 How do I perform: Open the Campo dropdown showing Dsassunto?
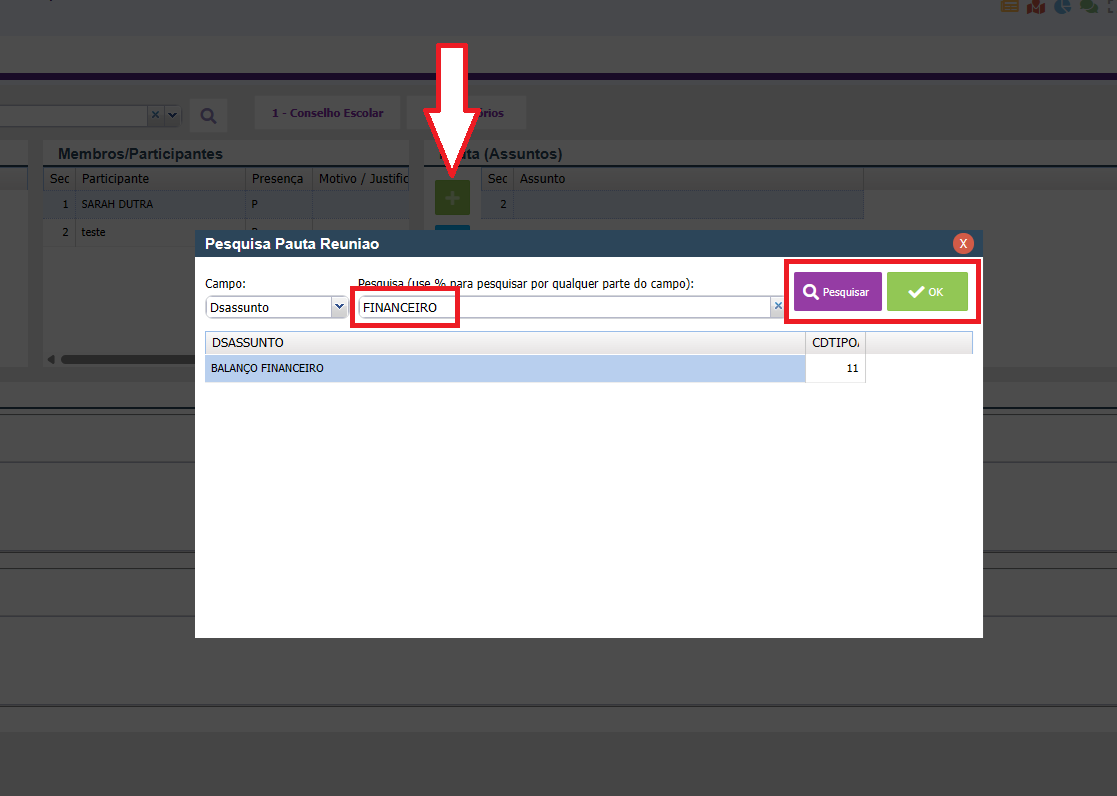point(338,307)
